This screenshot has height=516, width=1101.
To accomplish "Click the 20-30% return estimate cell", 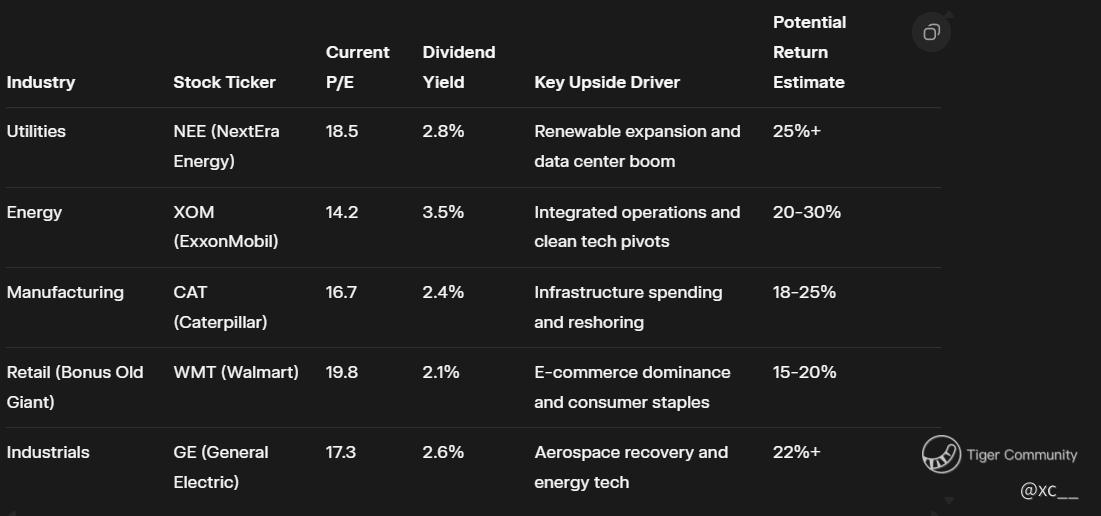I will click(x=807, y=212).
